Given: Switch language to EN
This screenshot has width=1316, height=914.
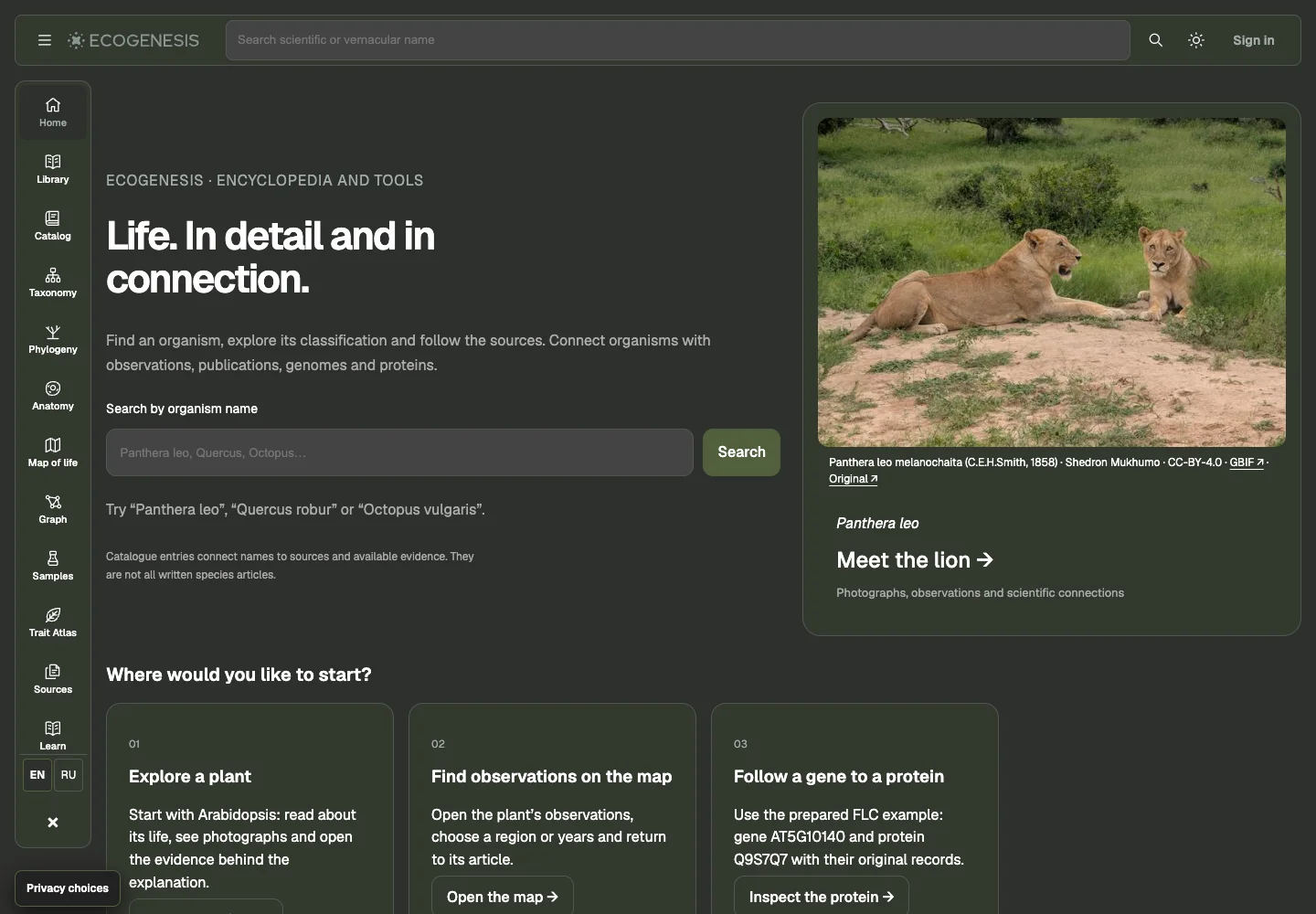Looking at the screenshot, I should tap(37, 775).
